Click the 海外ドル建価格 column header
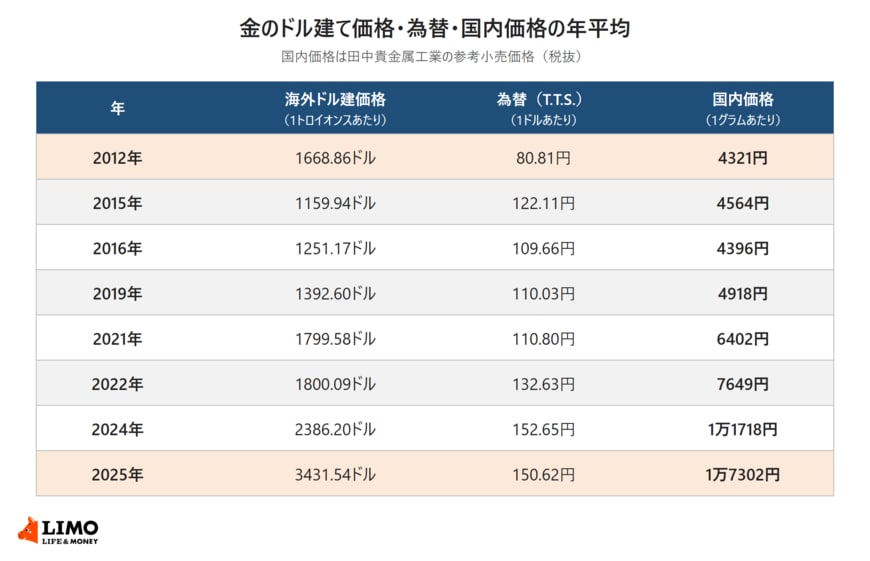Image resolution: width=870 pixels, height=561 pixels. [x=335, y=109]
